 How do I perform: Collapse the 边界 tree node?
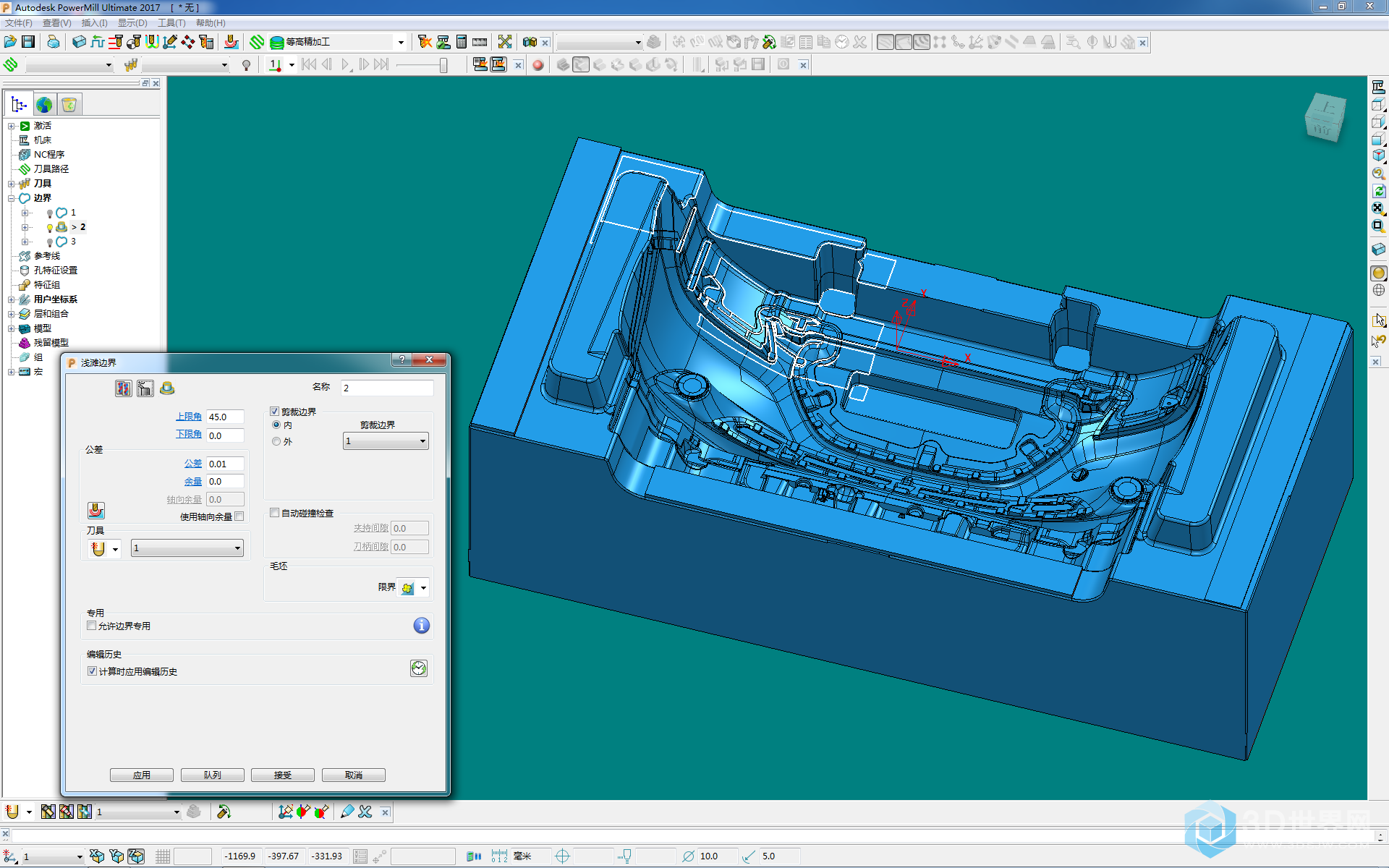point(12,198)
